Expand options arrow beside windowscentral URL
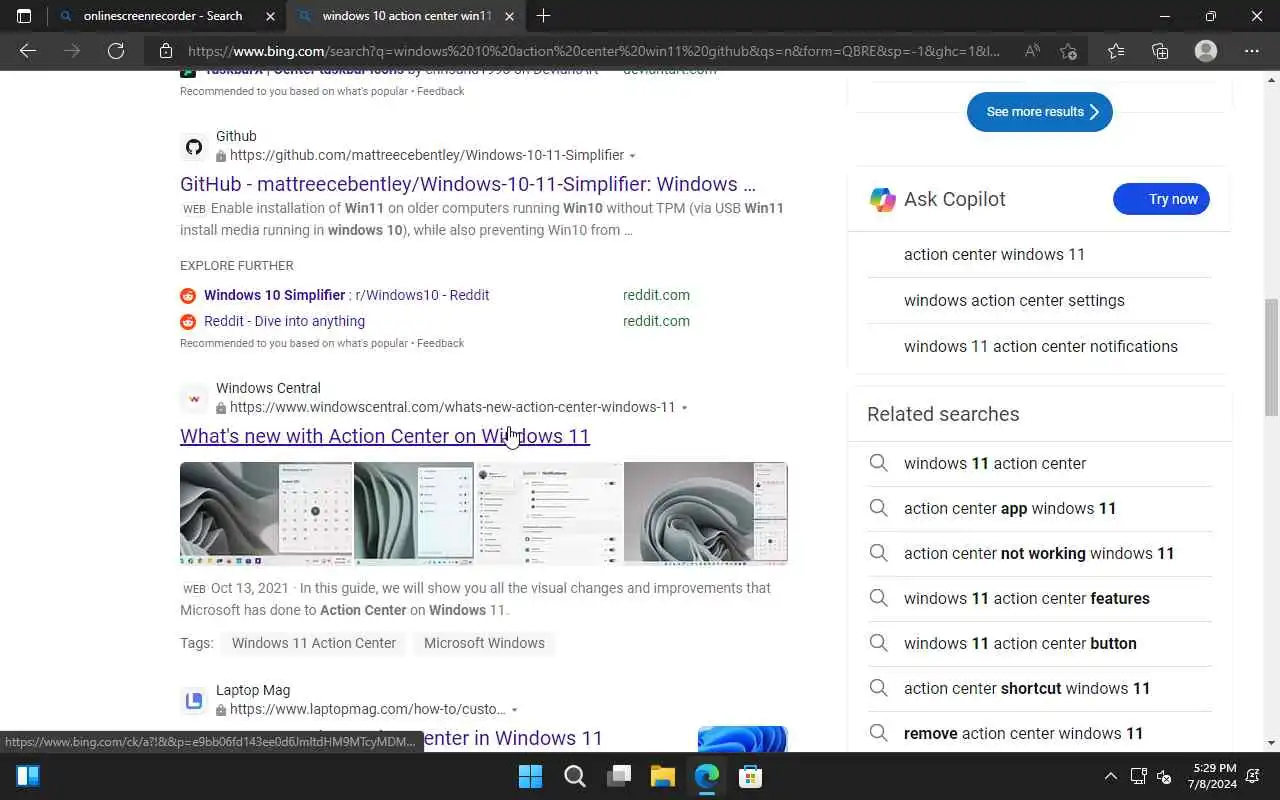1280x800 pixels. pyautogui.click(x=684, y=408)
